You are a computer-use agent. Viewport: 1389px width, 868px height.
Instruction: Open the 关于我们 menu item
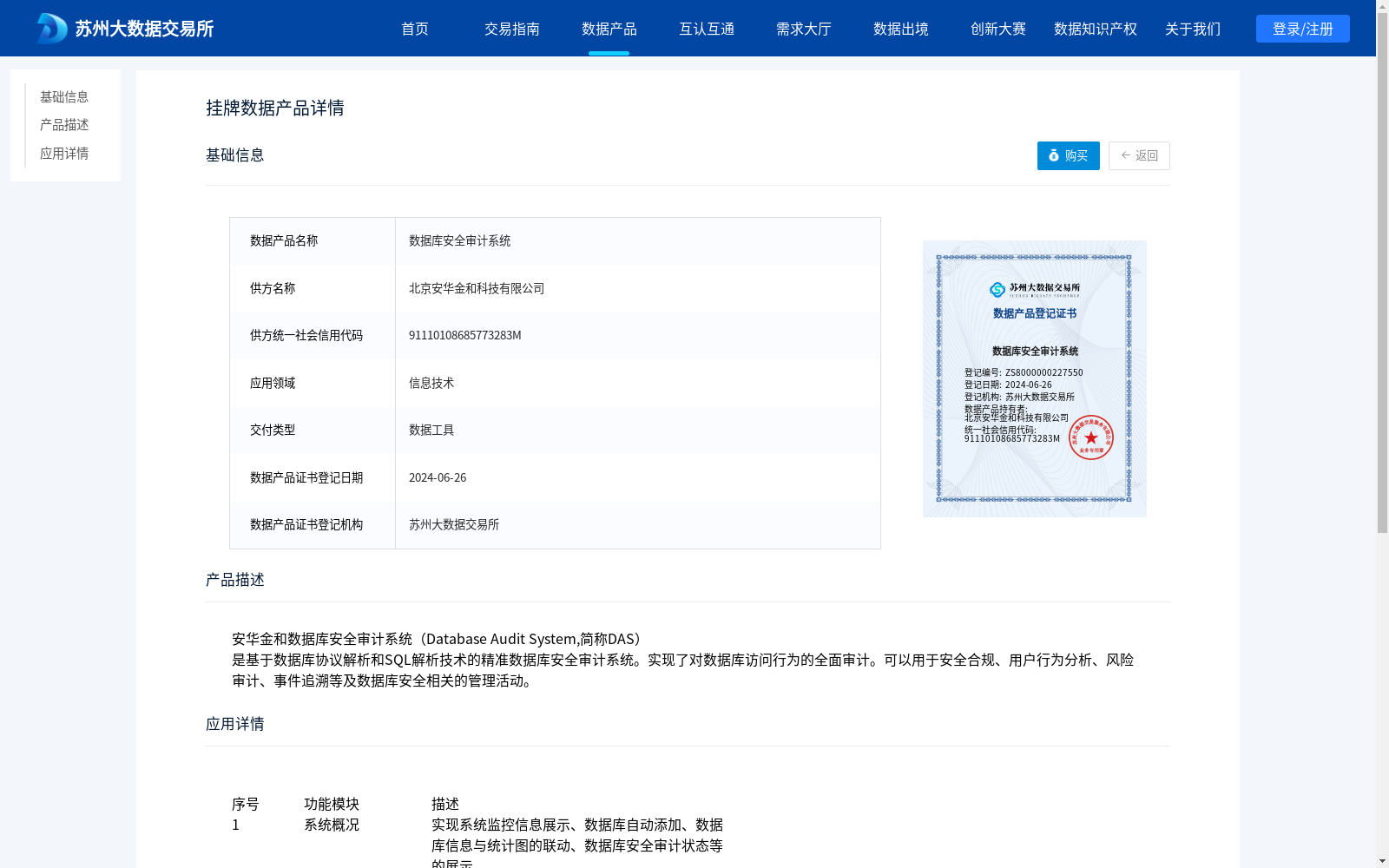click(x=1193, y=29)
